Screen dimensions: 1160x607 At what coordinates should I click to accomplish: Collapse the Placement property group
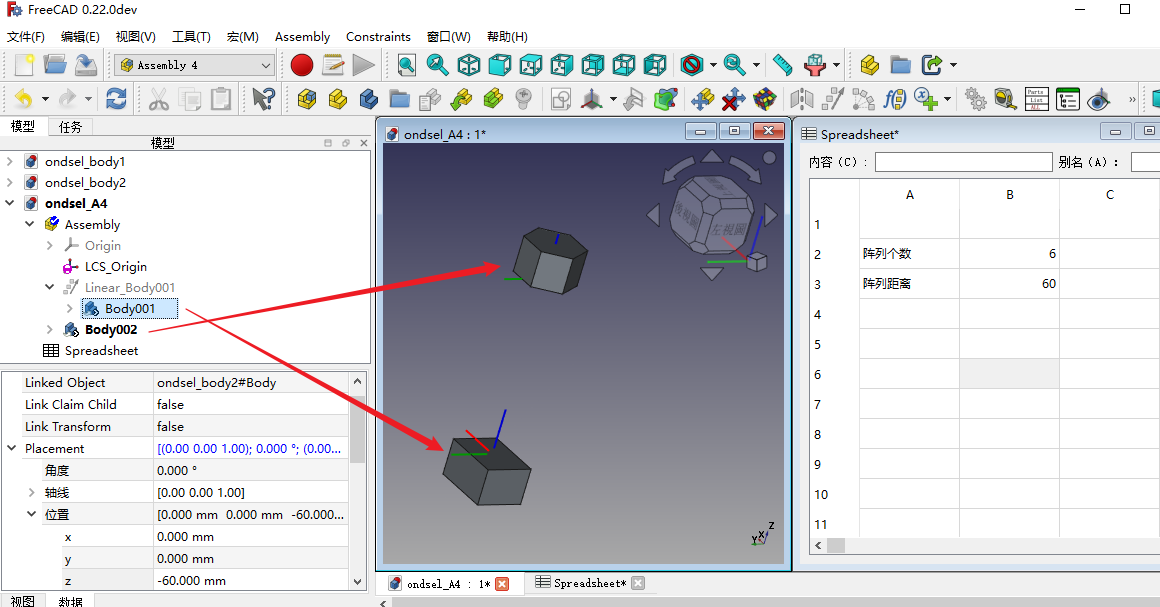(x=11, y=449)
